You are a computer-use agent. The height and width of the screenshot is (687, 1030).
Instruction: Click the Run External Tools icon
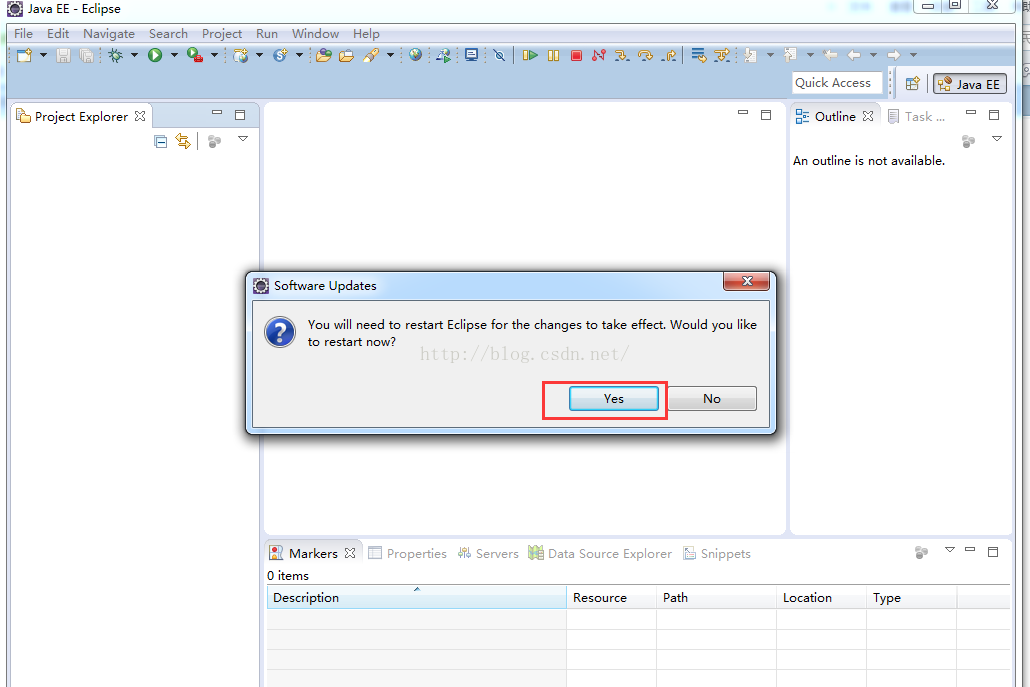click(x=194, y=55)
